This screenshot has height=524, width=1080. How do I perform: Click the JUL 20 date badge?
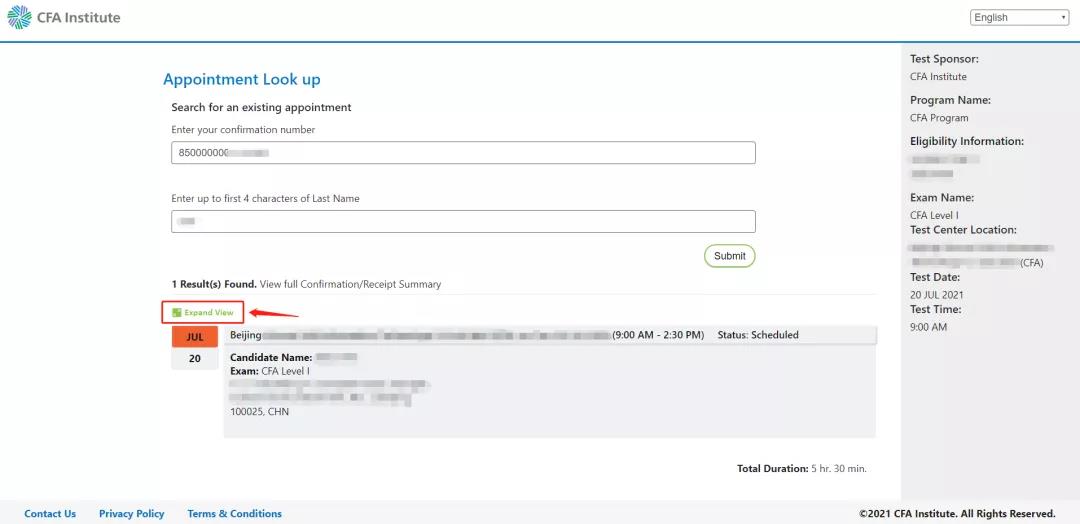point(195,348)
